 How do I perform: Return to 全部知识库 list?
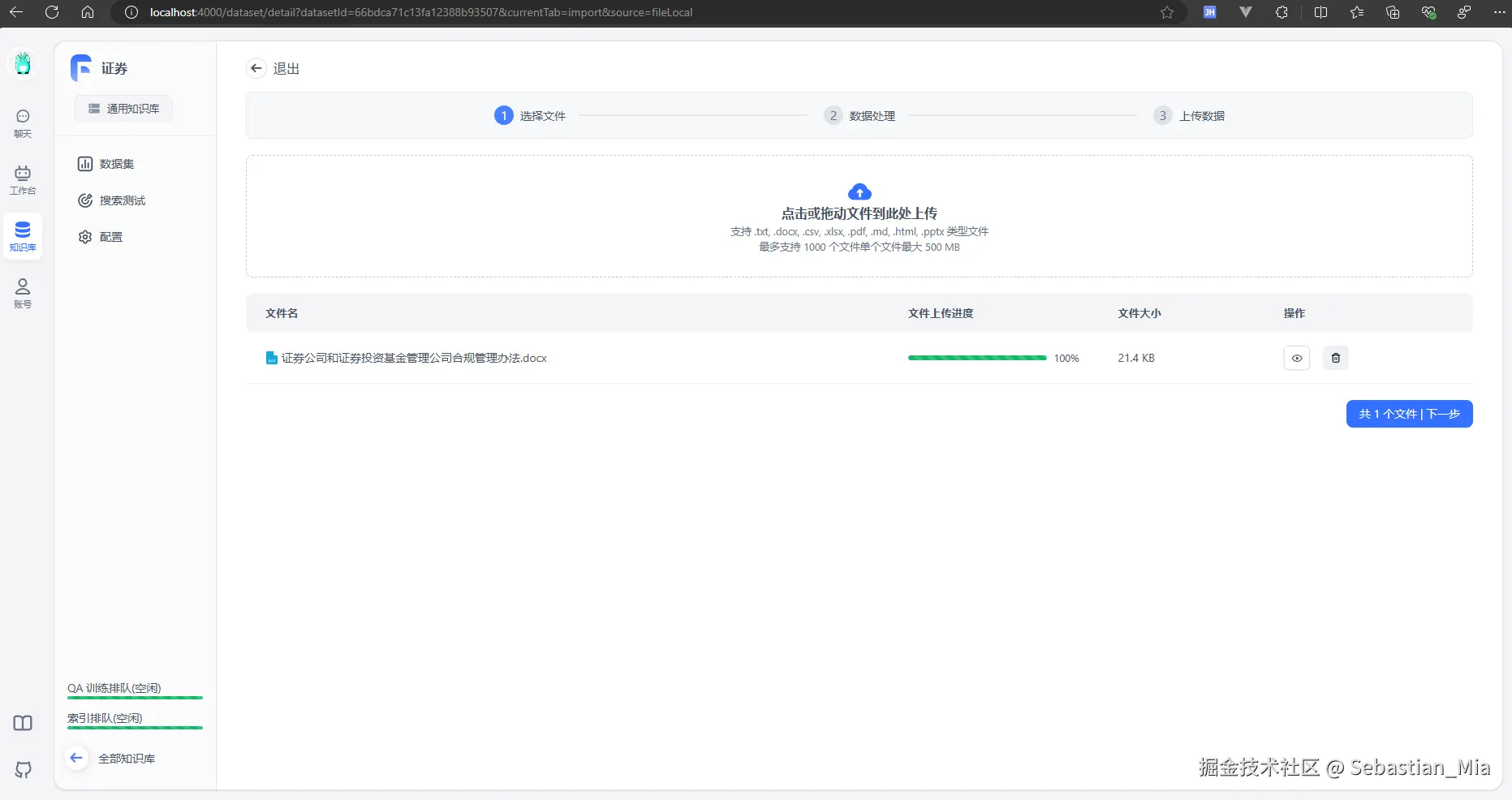coord(110,759)
